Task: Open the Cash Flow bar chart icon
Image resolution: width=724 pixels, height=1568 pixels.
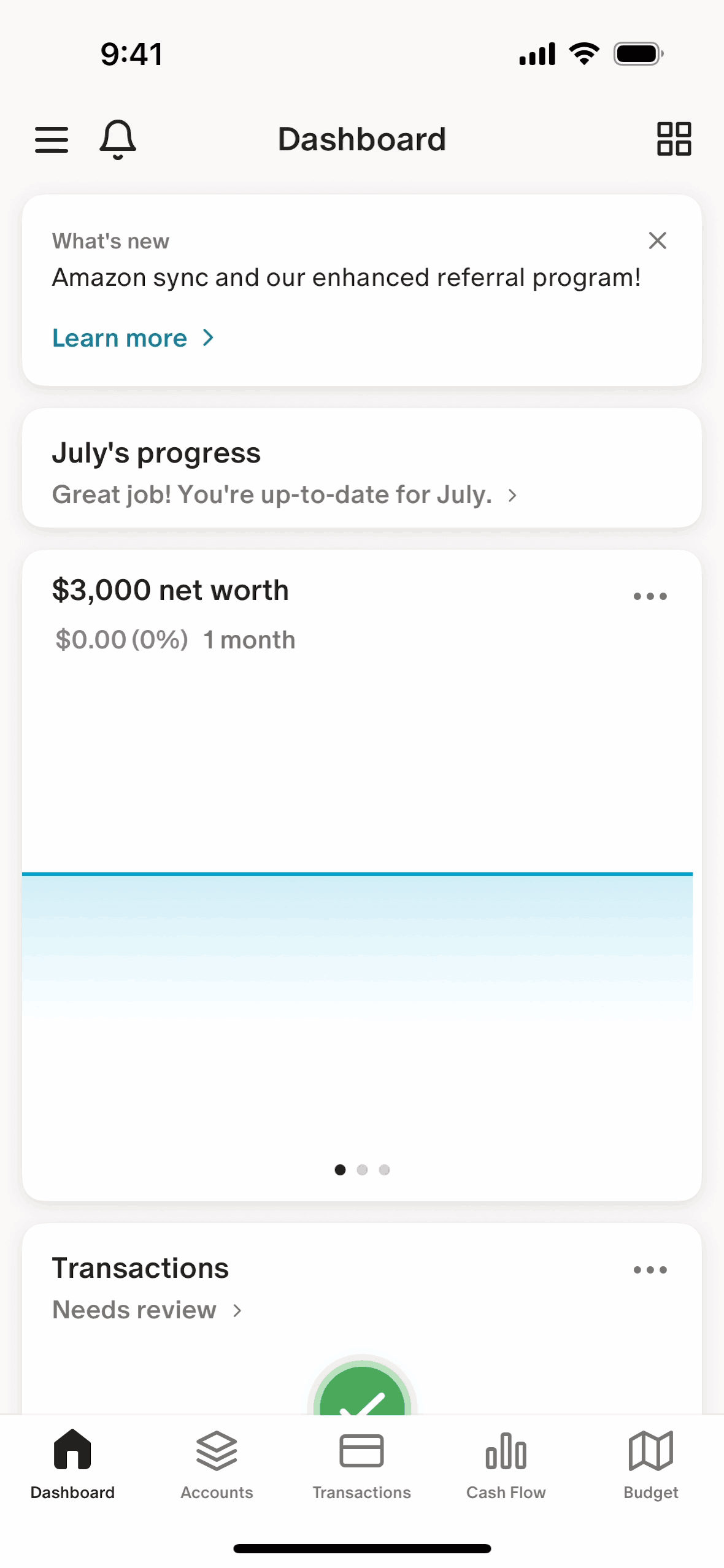Action: point(506,1451)
